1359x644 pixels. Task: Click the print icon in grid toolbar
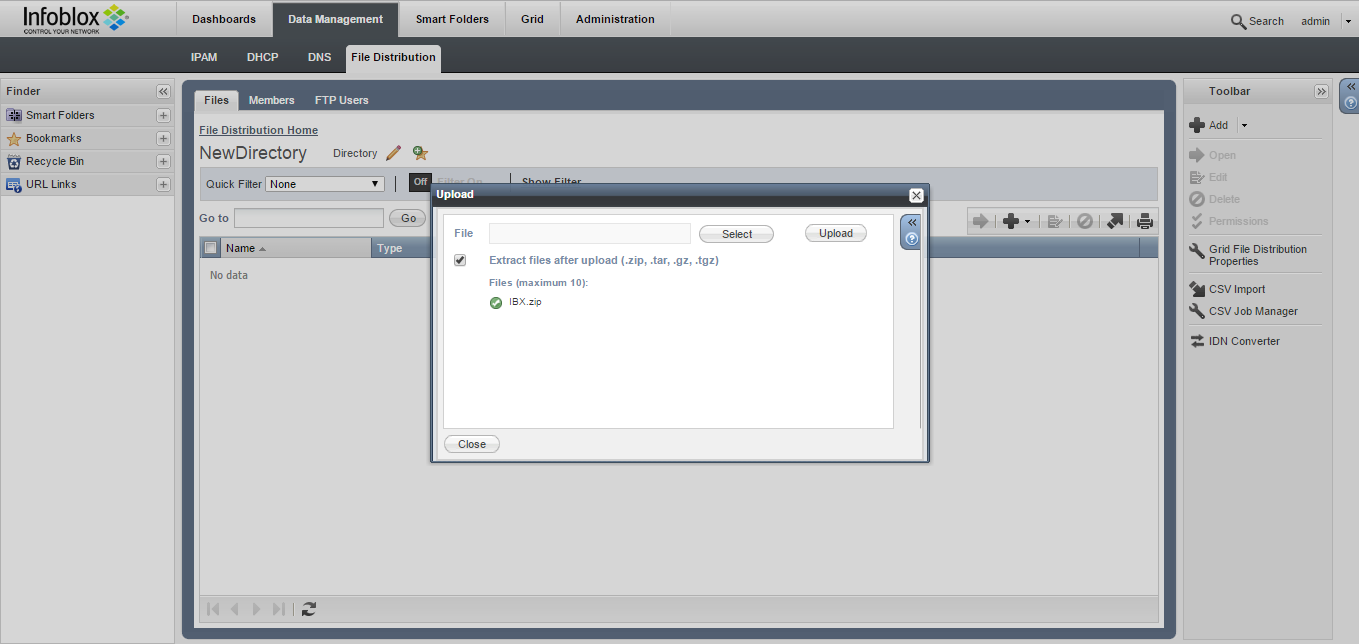(1144, 221)
